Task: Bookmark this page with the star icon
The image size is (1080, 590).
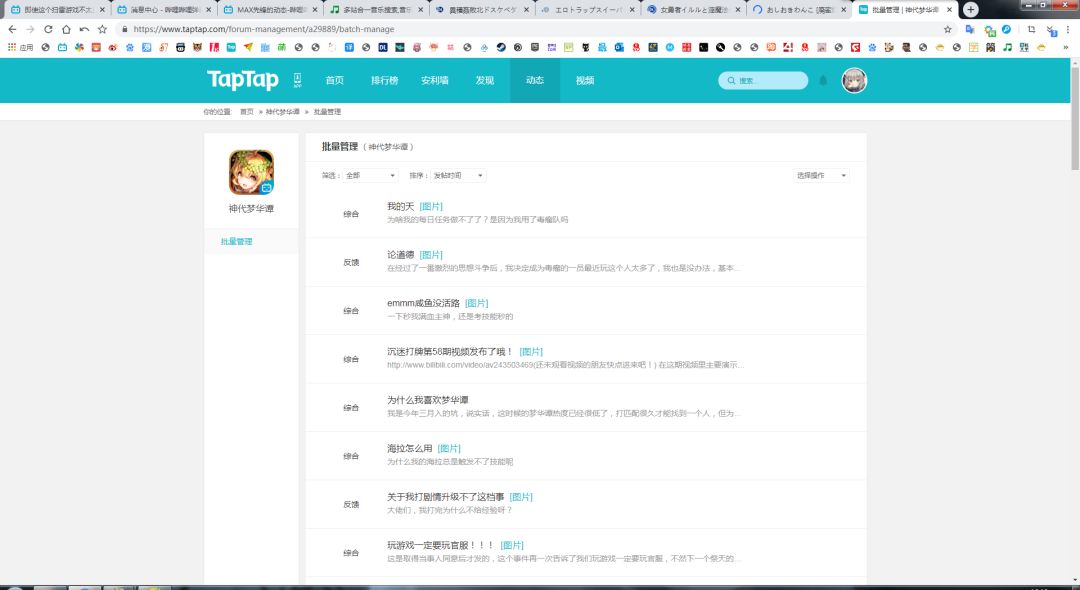Action: [948, 29]
